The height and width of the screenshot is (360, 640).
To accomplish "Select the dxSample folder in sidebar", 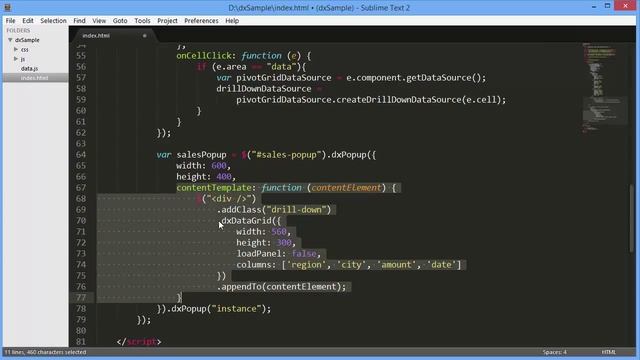I will [x=27, y=40].
